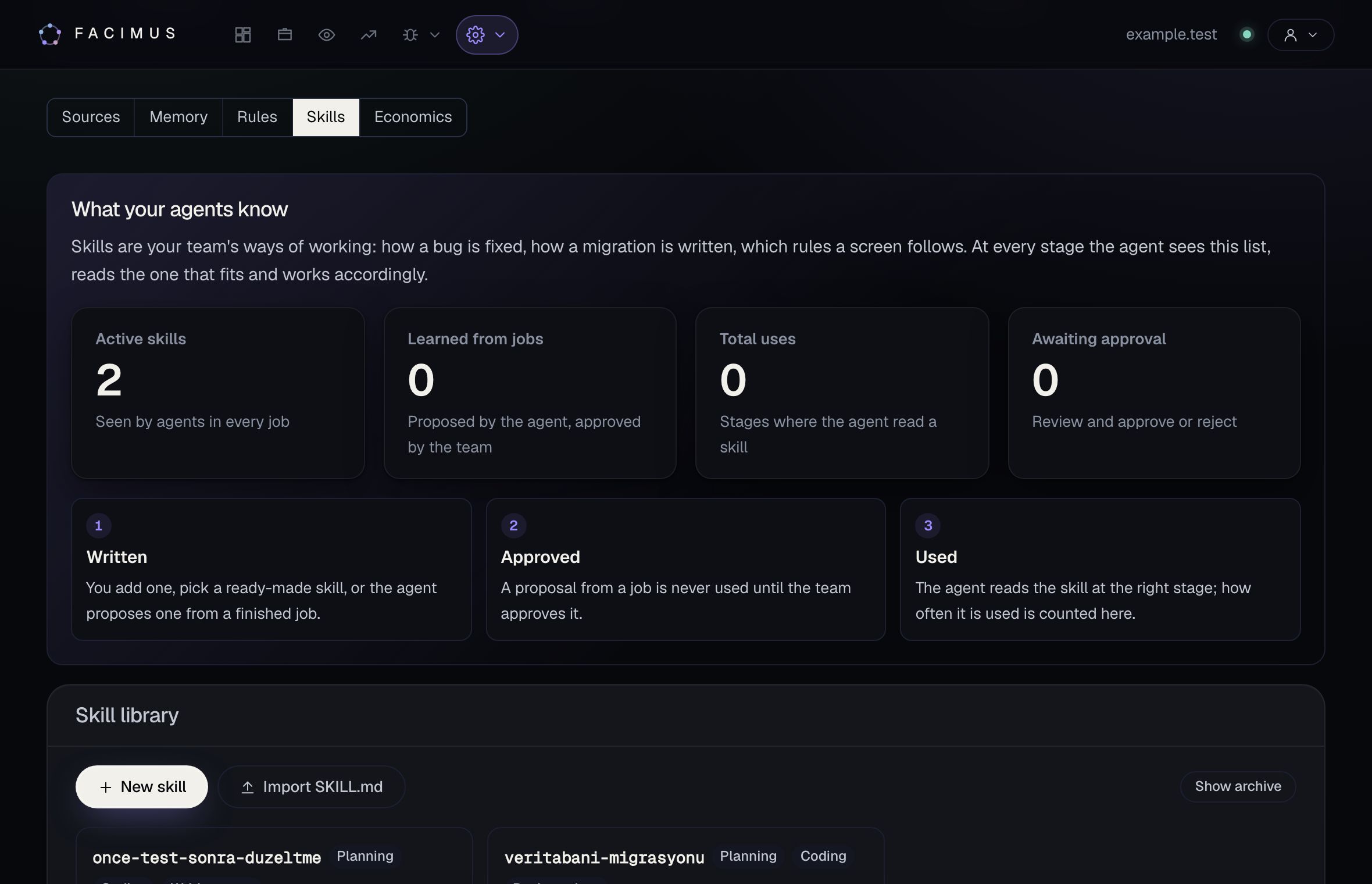Click the Skill library heading
The image size is (1372, 884).
pyautogui.click(x=127, y=715)
